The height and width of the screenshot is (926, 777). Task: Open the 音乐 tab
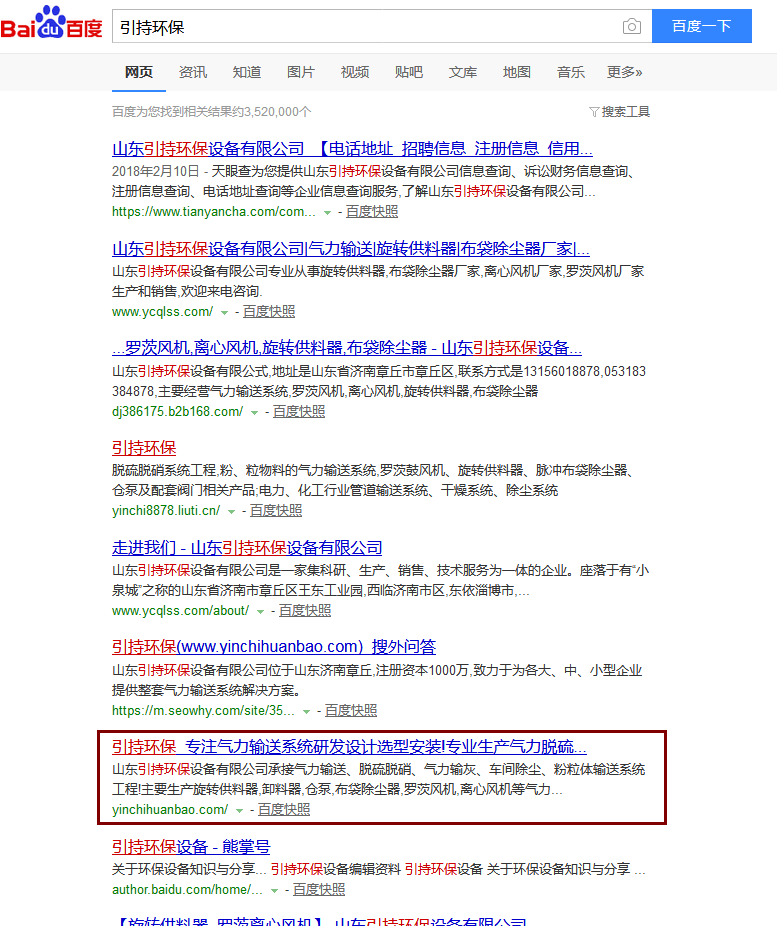coord(571,72)
